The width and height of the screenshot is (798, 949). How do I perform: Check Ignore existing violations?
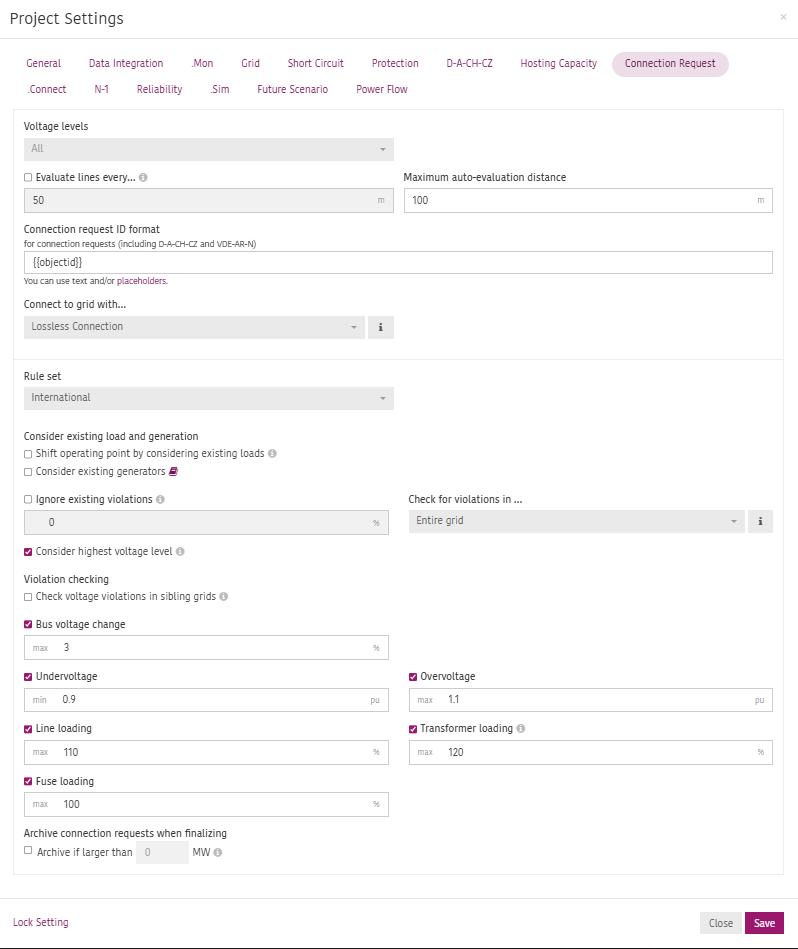(28, 499)
